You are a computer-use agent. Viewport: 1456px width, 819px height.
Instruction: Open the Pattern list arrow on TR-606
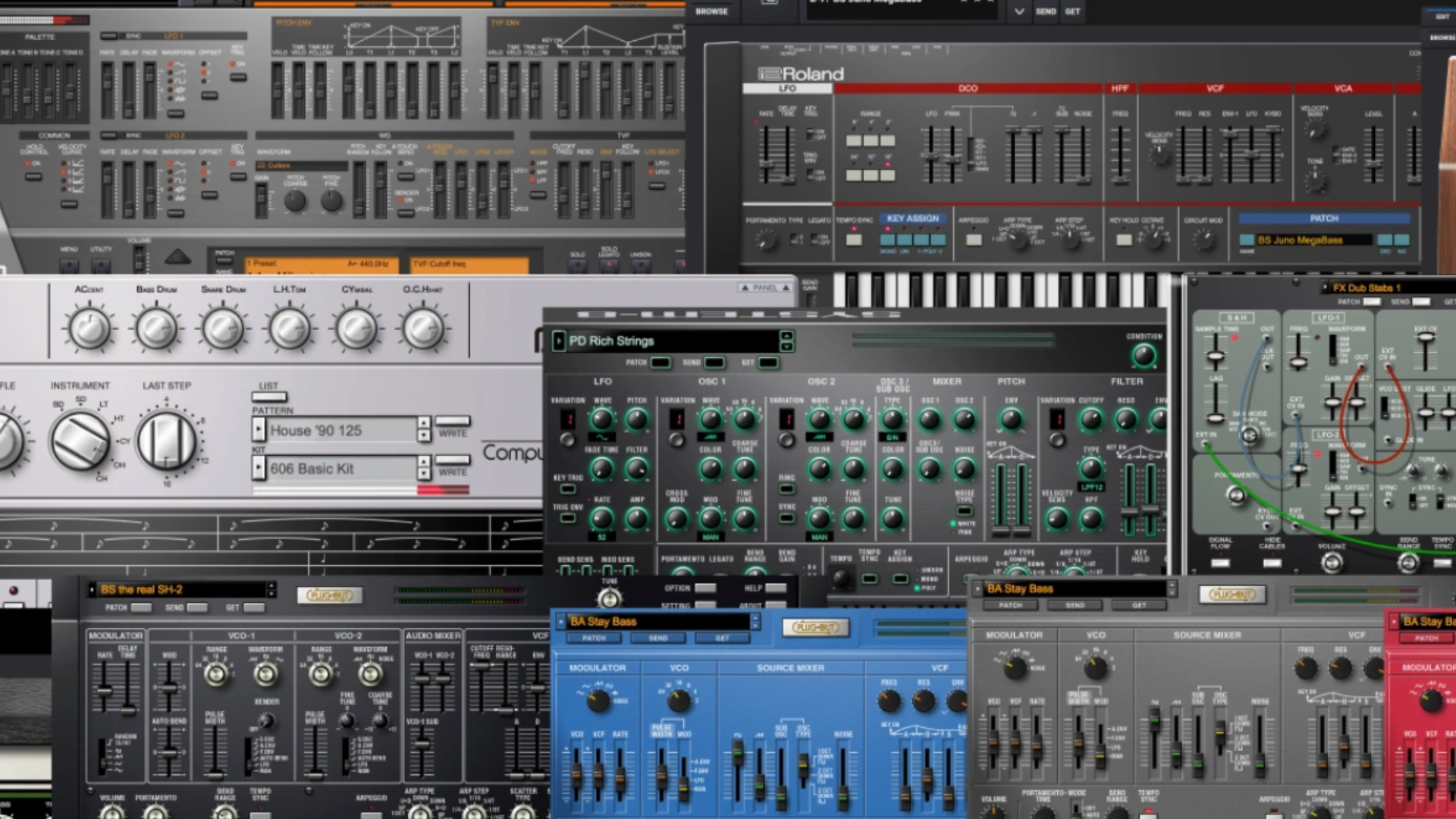coord(259,430)
